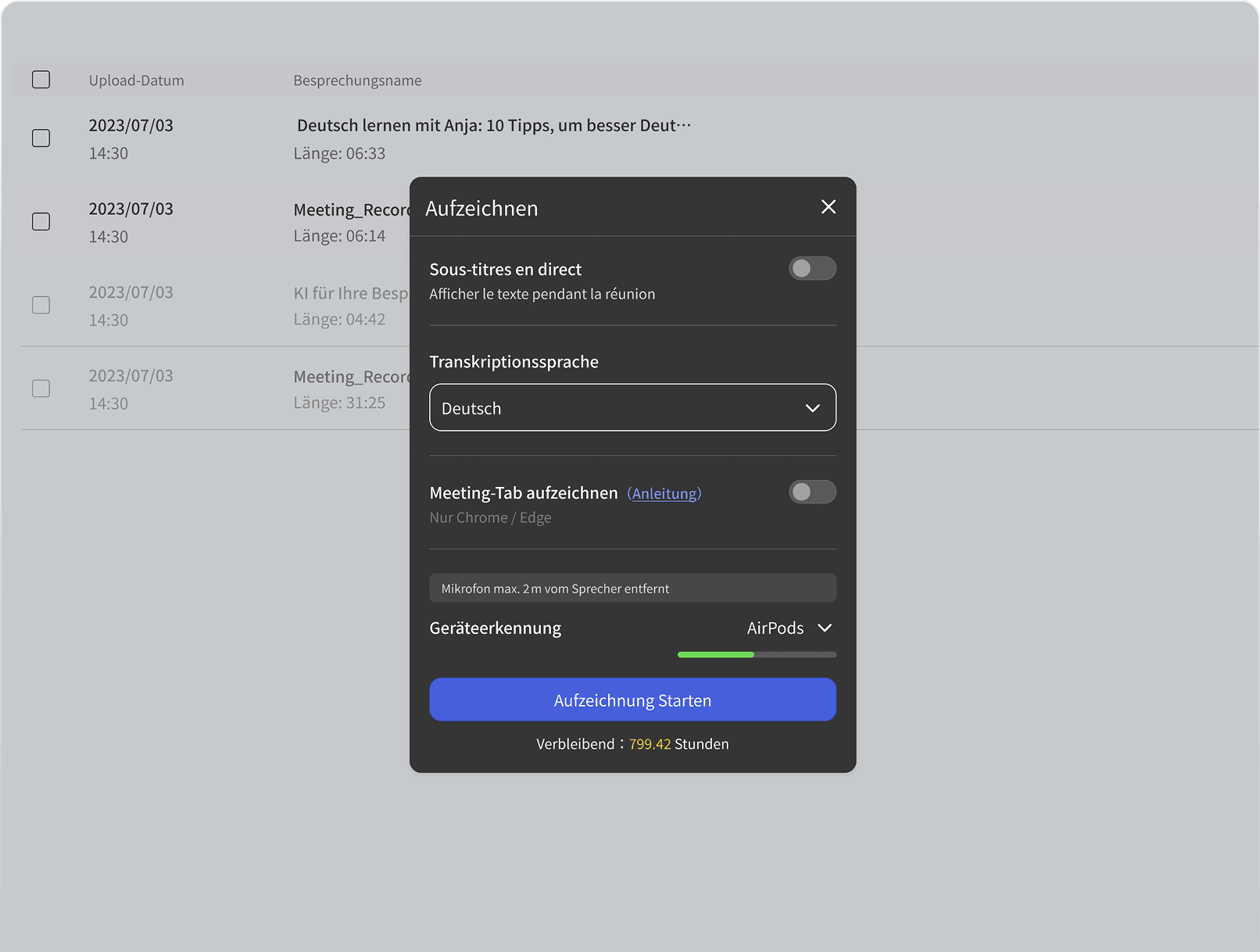Sort by the Upload-Datum column header
This screenshot has height=952, width=1260.
tap(137, 81)
